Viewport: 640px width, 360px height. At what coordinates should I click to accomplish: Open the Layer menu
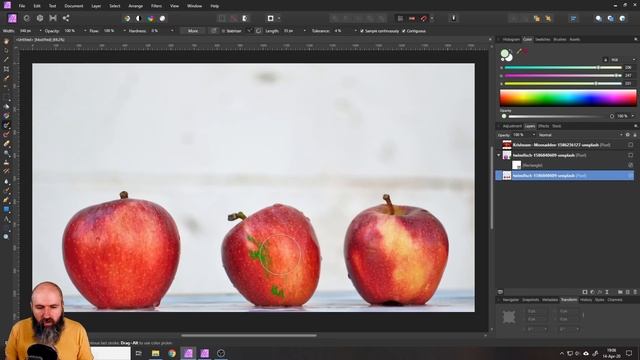[96, 6]
